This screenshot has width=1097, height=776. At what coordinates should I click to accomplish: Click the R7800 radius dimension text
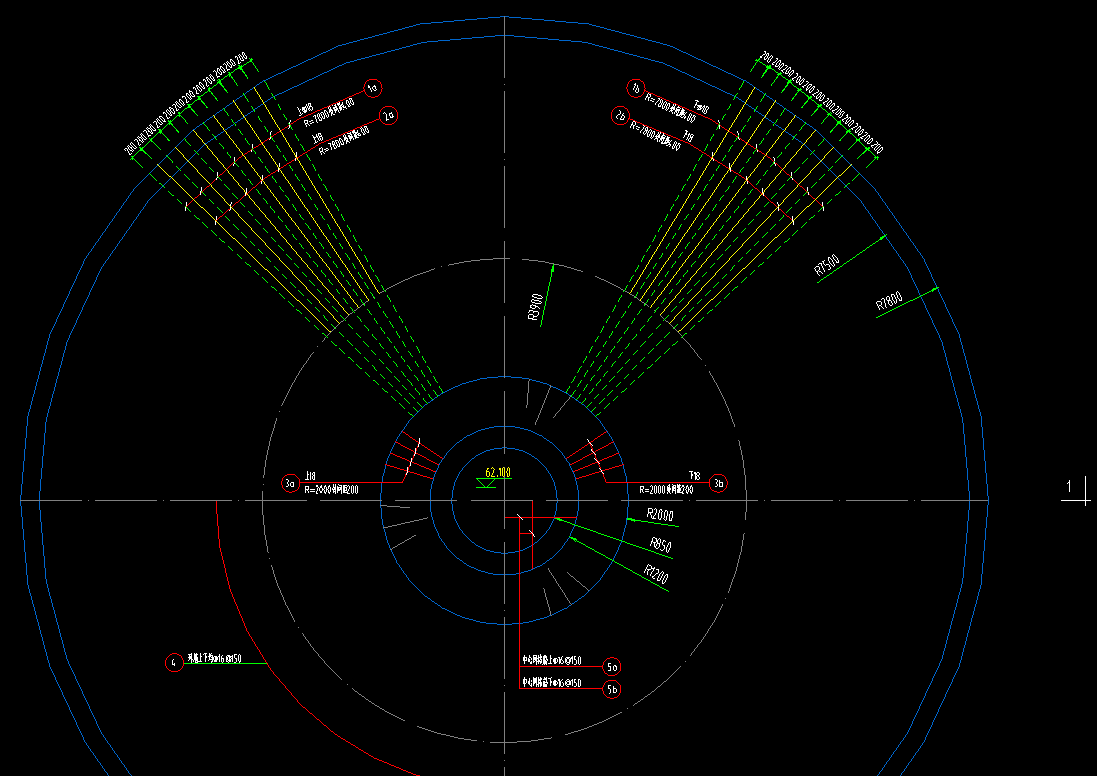click(x=889, y=302)
